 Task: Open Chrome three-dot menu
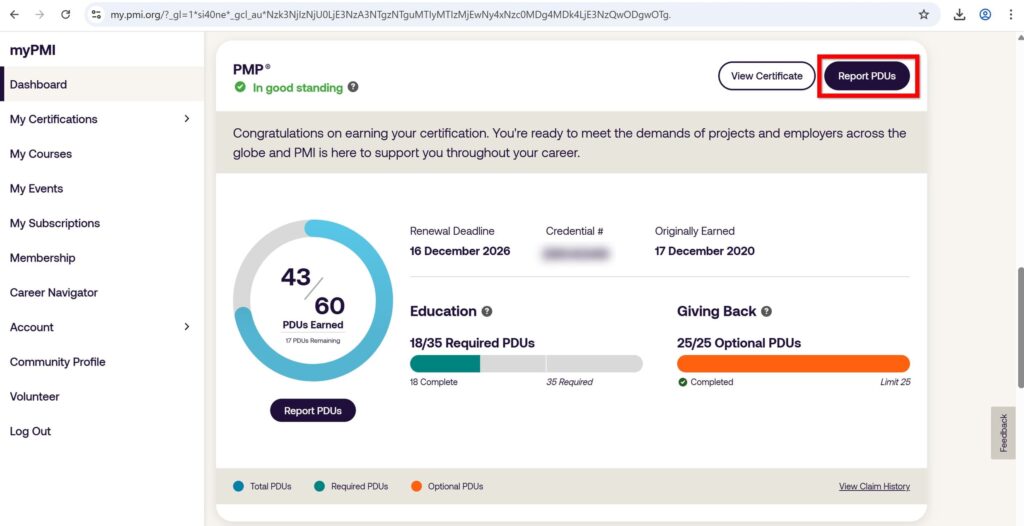1010,15
